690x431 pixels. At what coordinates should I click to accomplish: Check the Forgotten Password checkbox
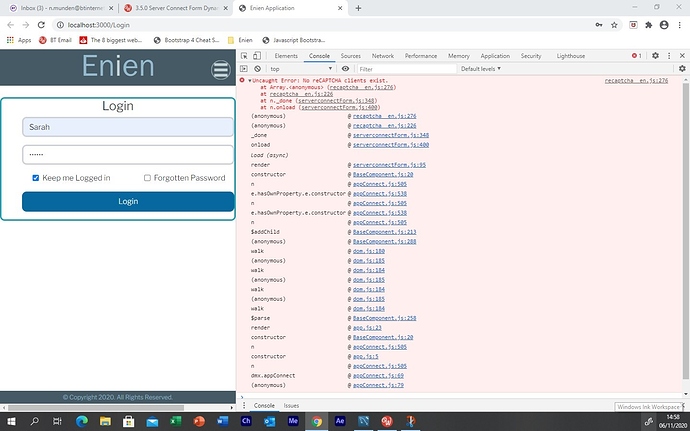click(x=147, y=178)
